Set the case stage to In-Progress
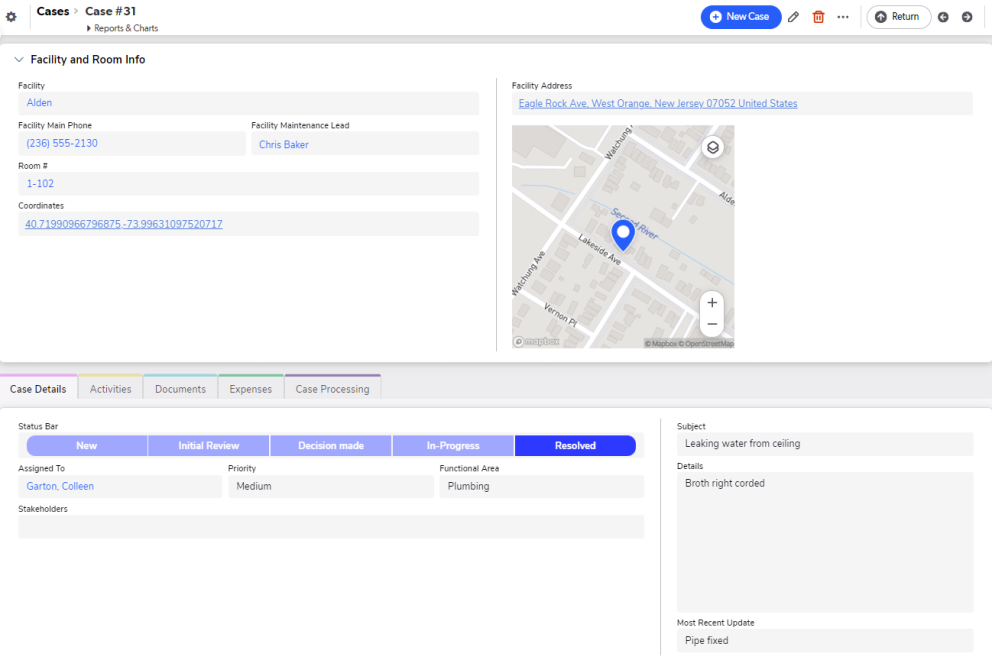Screen dimensions: 992x660 (x=452, y=445)
